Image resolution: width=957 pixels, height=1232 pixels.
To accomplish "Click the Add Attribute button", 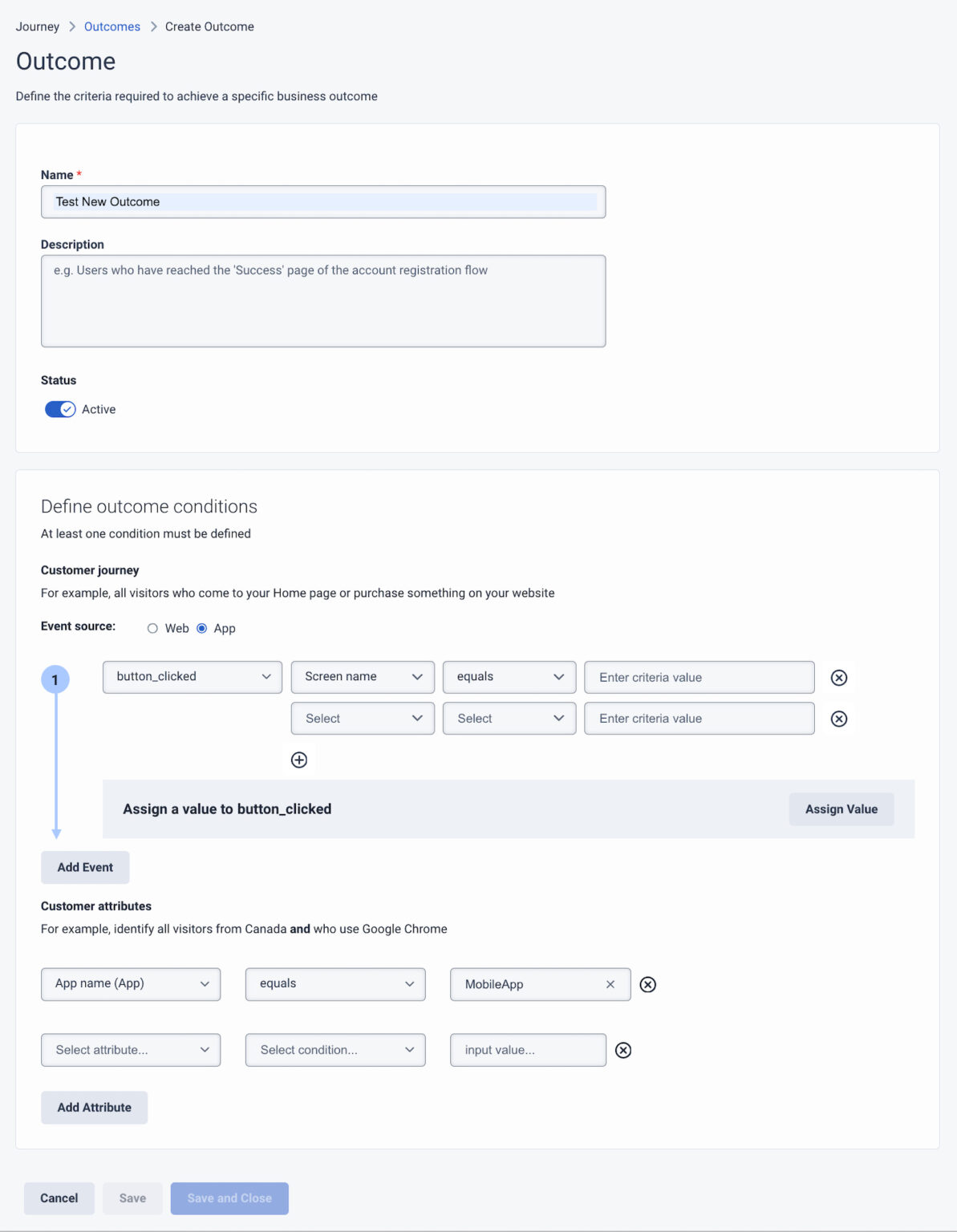I will pyautogui.click(x=94, y=1107).
